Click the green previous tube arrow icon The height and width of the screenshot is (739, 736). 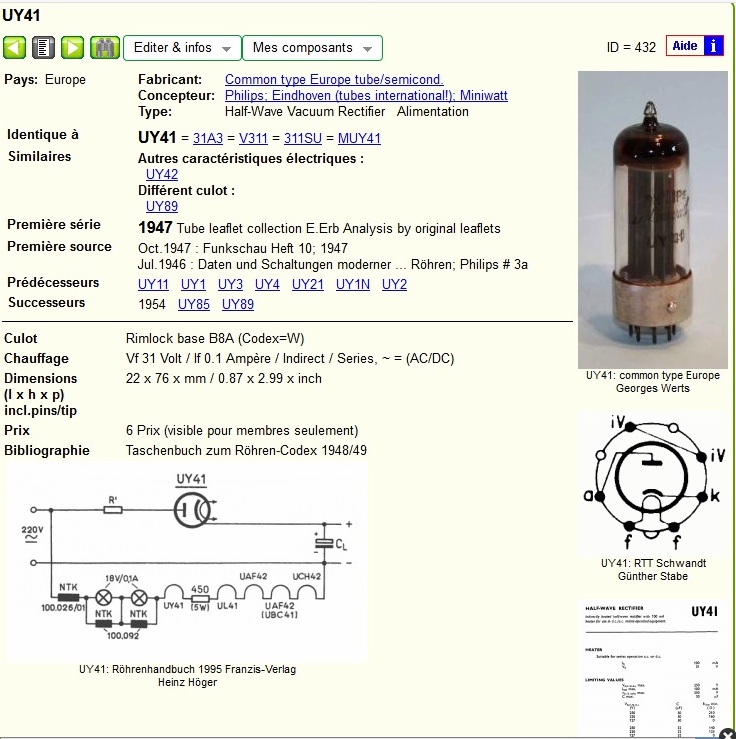(x=14, y=47)
